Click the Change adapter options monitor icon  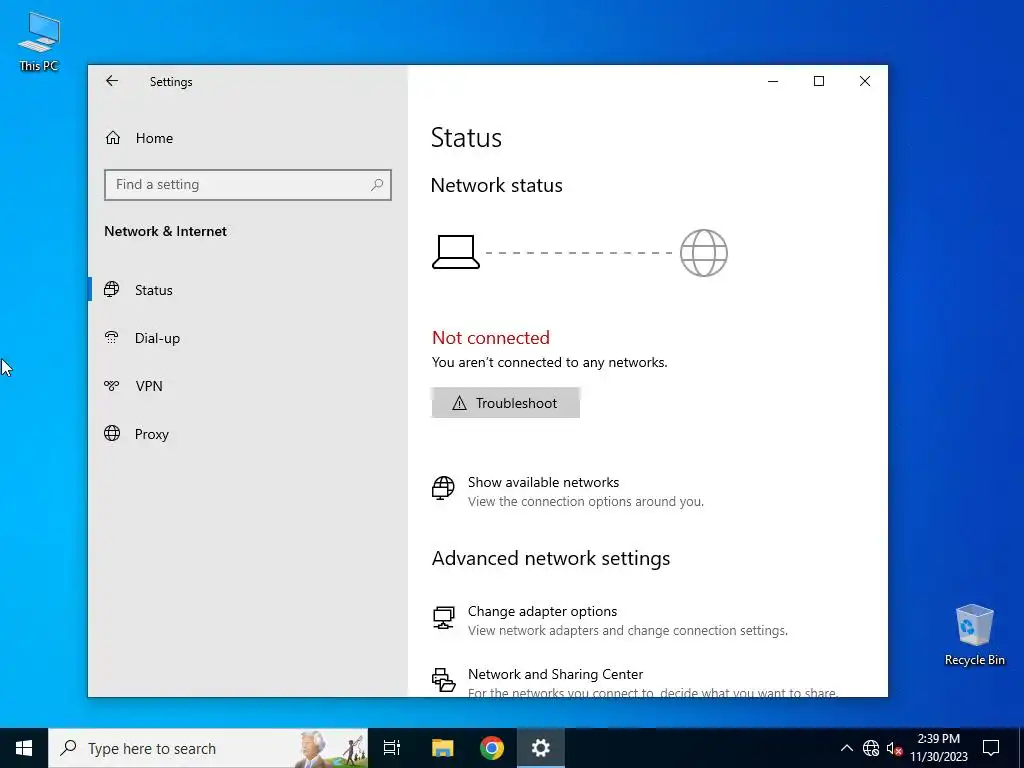click(x=443, y=617)
